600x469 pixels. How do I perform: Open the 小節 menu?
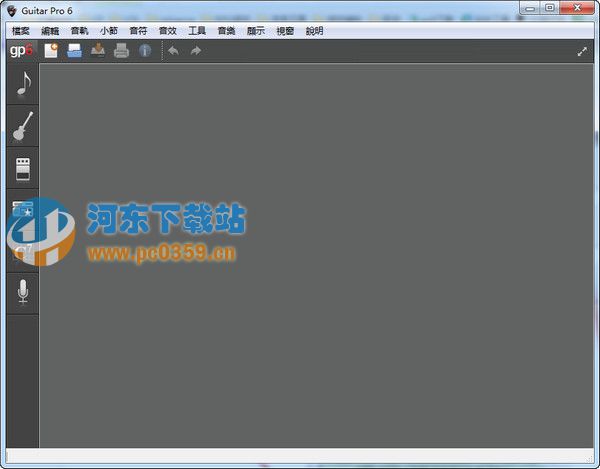[109, 31]
